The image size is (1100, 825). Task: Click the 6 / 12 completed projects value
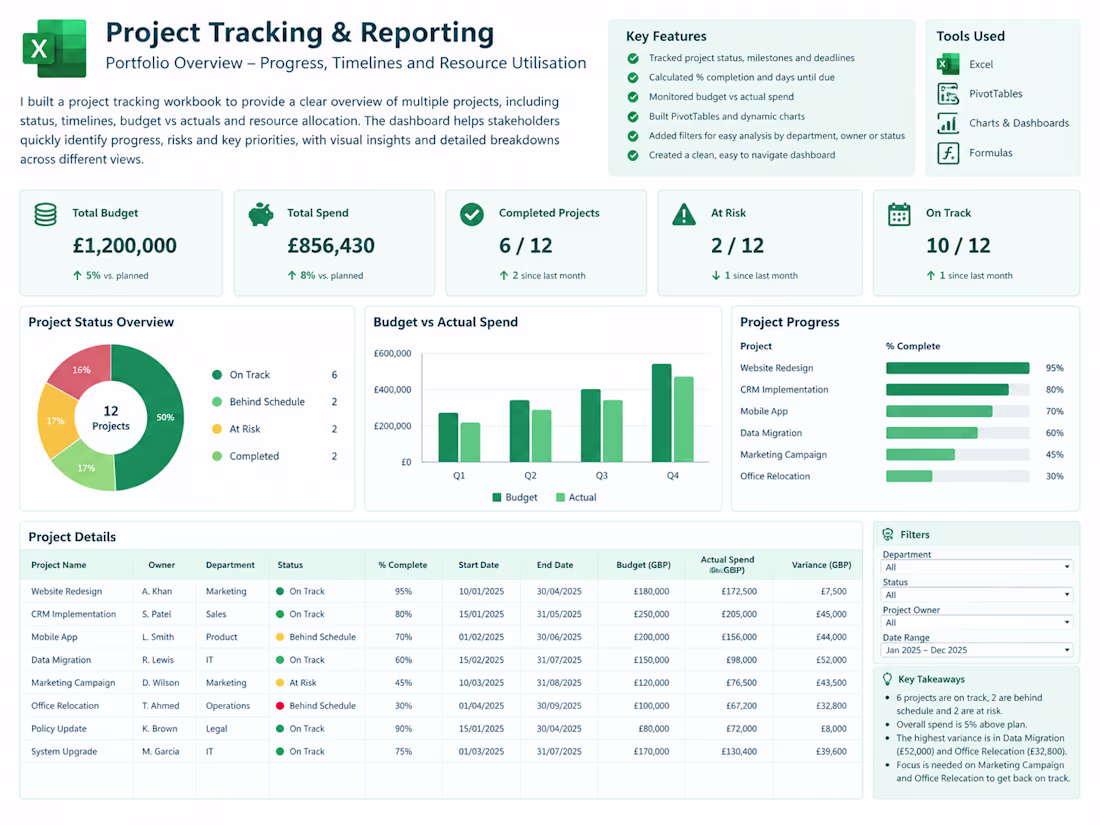tap(525, 246)
